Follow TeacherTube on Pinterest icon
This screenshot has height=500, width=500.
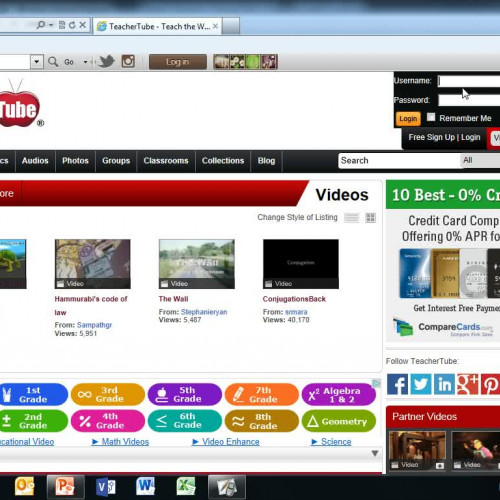click(x=490, y=384)
